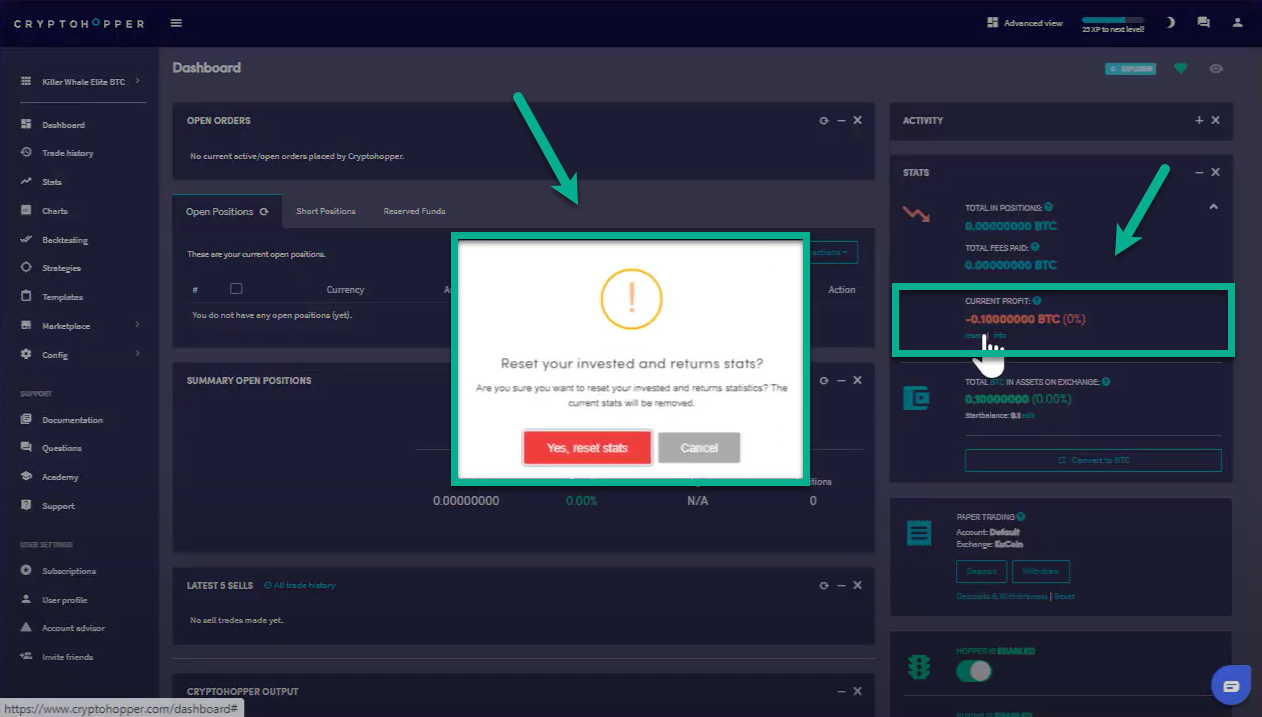
Task: Disable the Hopper enabled switch
Action: click(973, 671)
